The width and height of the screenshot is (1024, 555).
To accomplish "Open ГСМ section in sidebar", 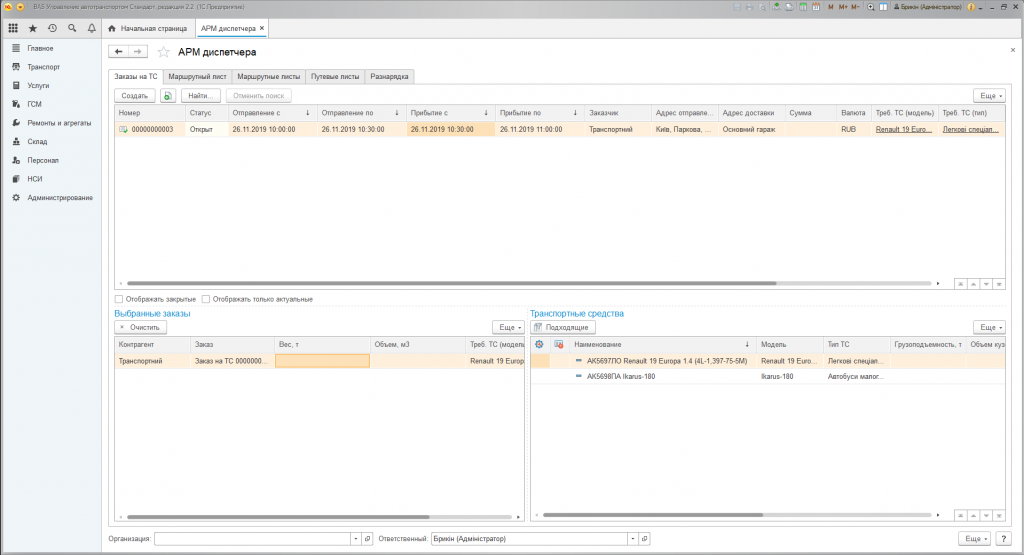I will [x=34, y=104].
